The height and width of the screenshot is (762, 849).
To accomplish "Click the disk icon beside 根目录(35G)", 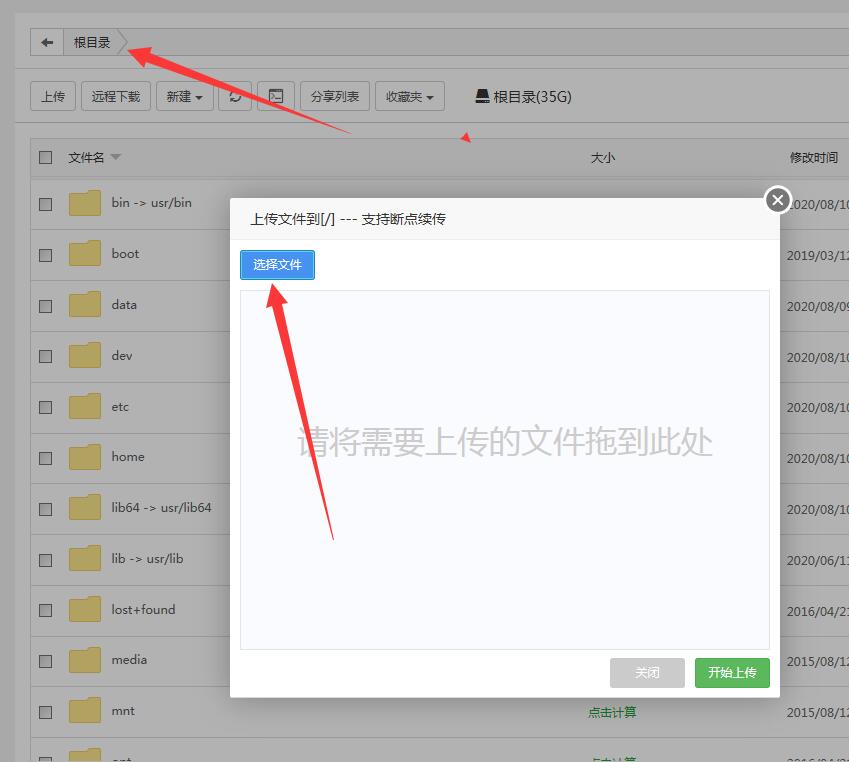I will (482, 97).
